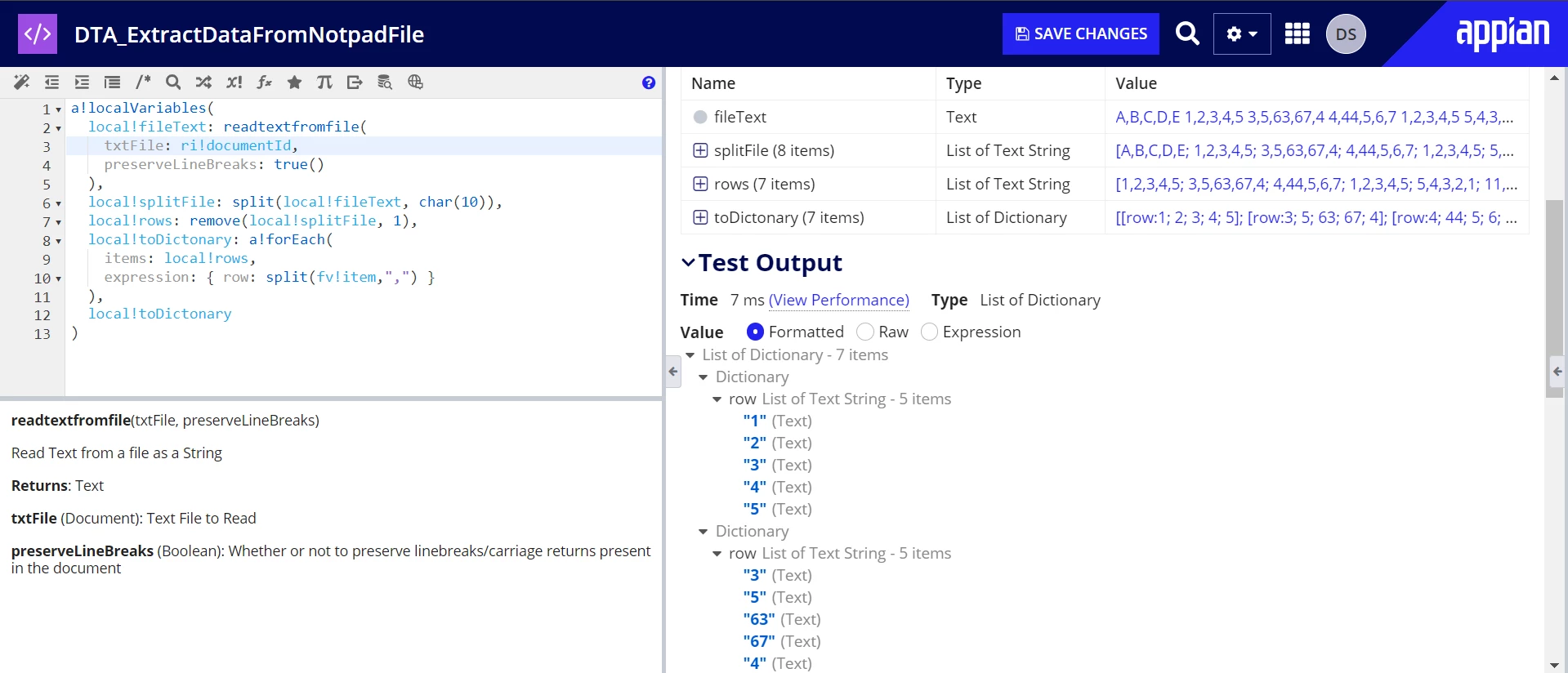Fold code at line 2 arrow

tap(59, 128)
